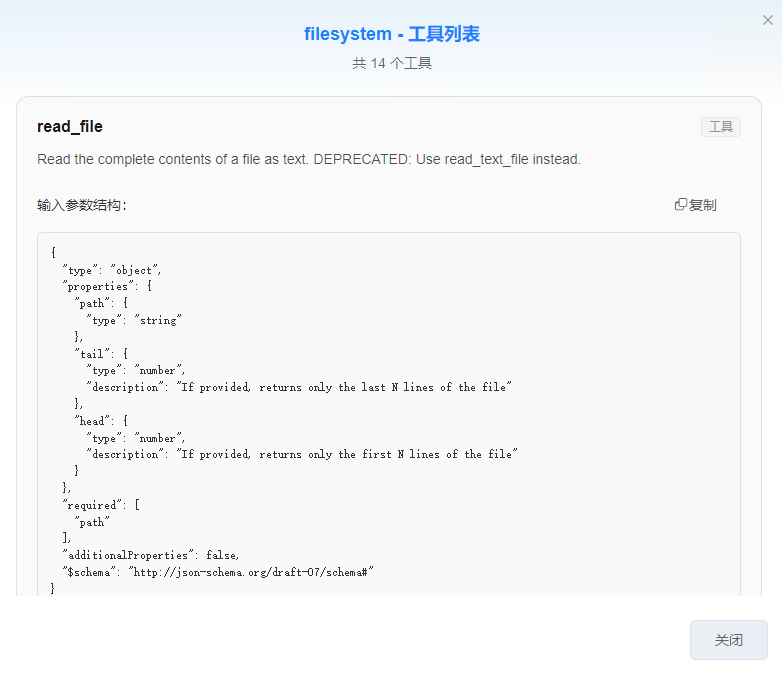Viewport: 782px width, 677px height.
Task: Click the DEPRECATED description sentence of read_file
Action: (308, 159)
